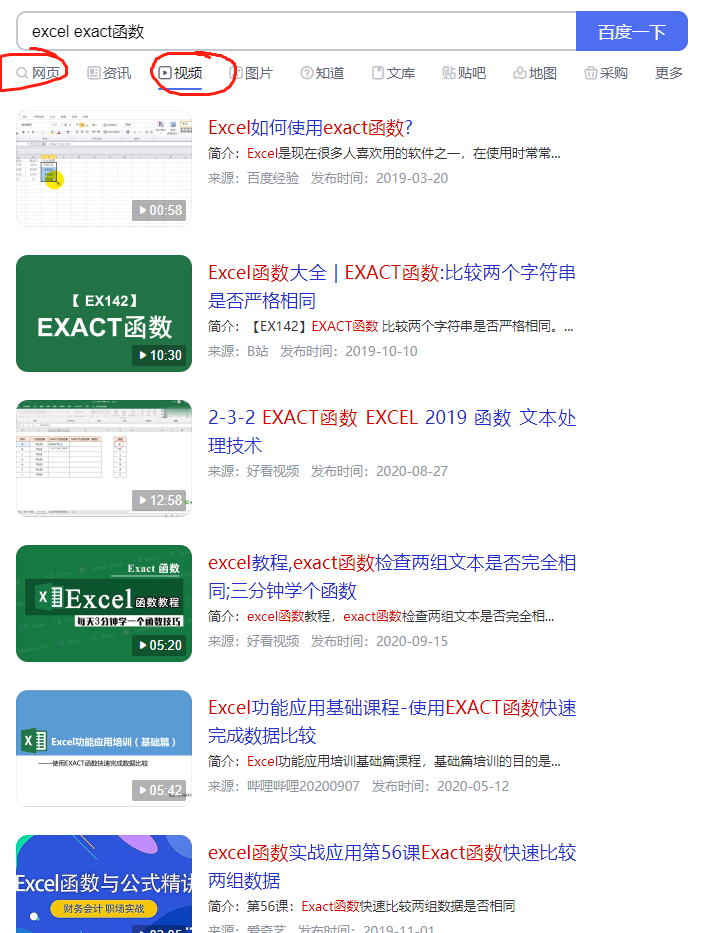Open link excel教程,exact函数检查两组文本是否完全相同

point(391,577)
